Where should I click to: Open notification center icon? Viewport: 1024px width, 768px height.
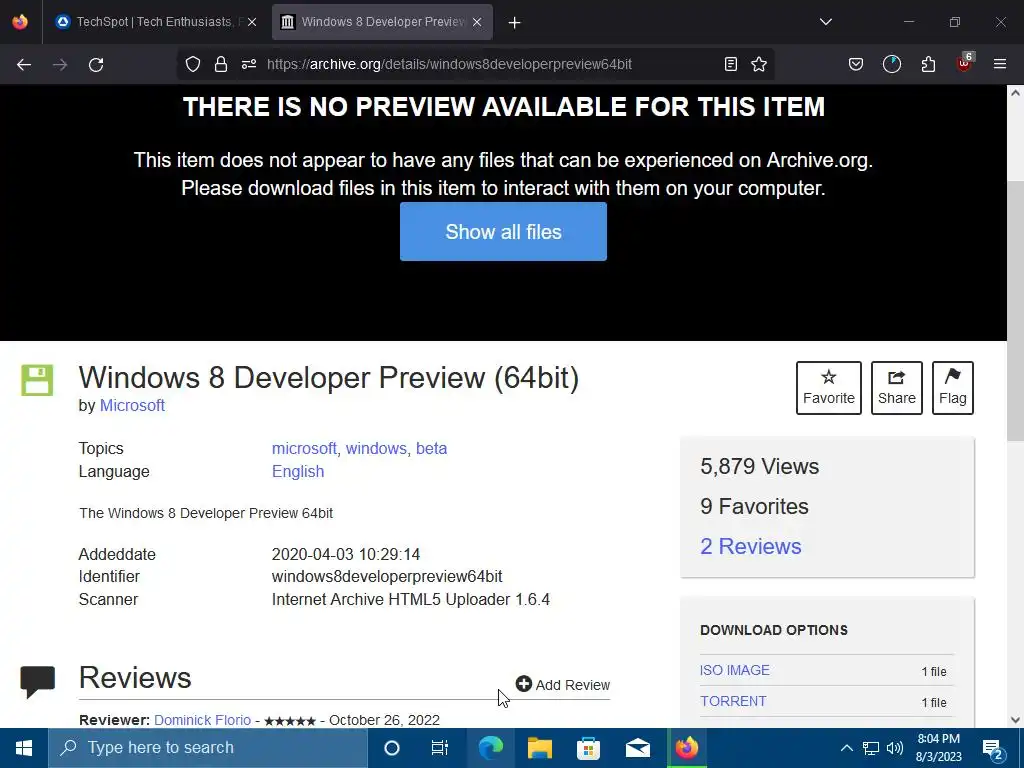point(993,748)
